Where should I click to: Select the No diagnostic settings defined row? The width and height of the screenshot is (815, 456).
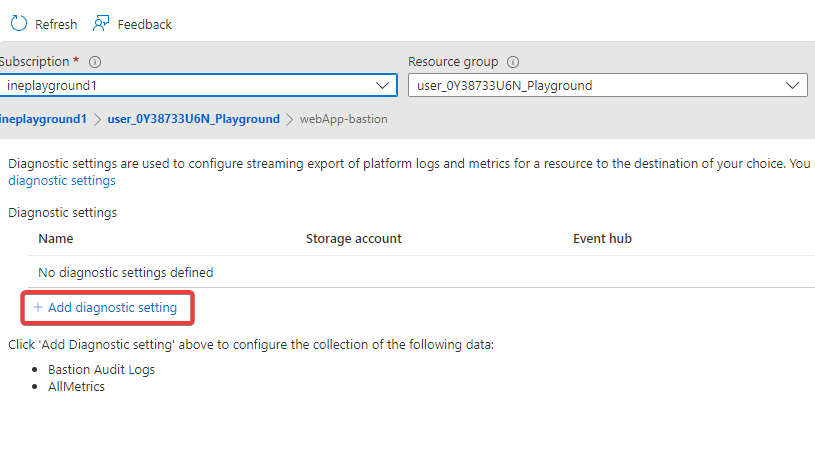click(125, 272)
